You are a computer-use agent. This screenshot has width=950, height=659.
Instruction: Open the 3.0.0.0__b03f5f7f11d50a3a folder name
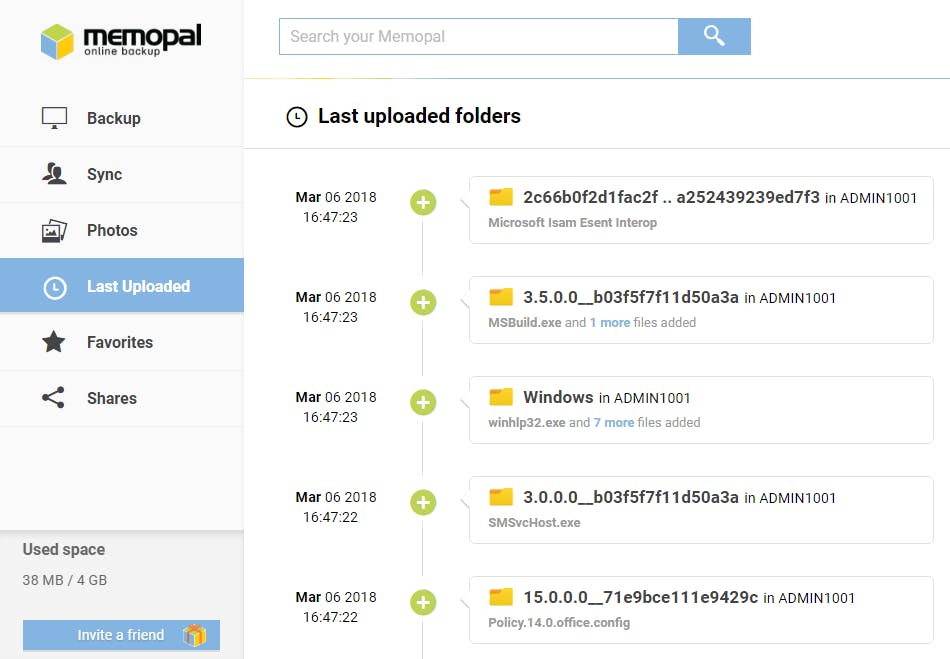(630, 497)
